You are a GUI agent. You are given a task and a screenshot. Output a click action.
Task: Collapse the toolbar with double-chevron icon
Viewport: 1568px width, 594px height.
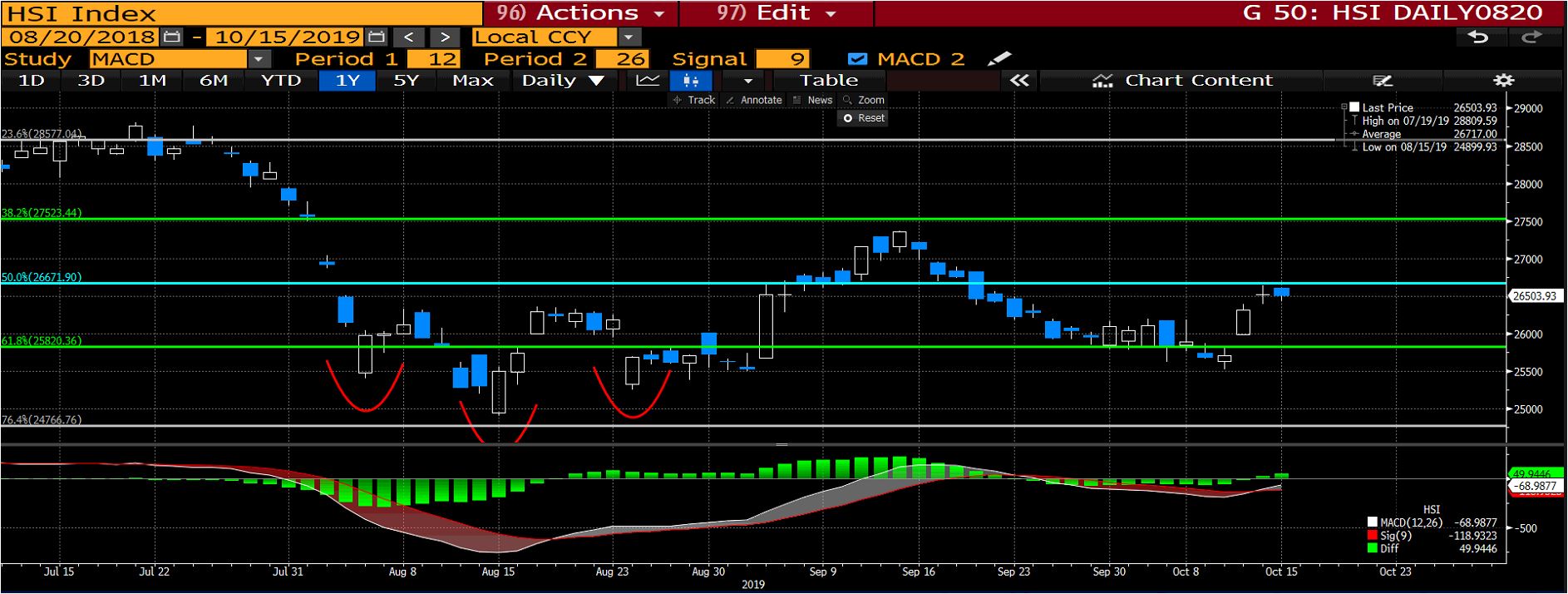point(1018,81)
